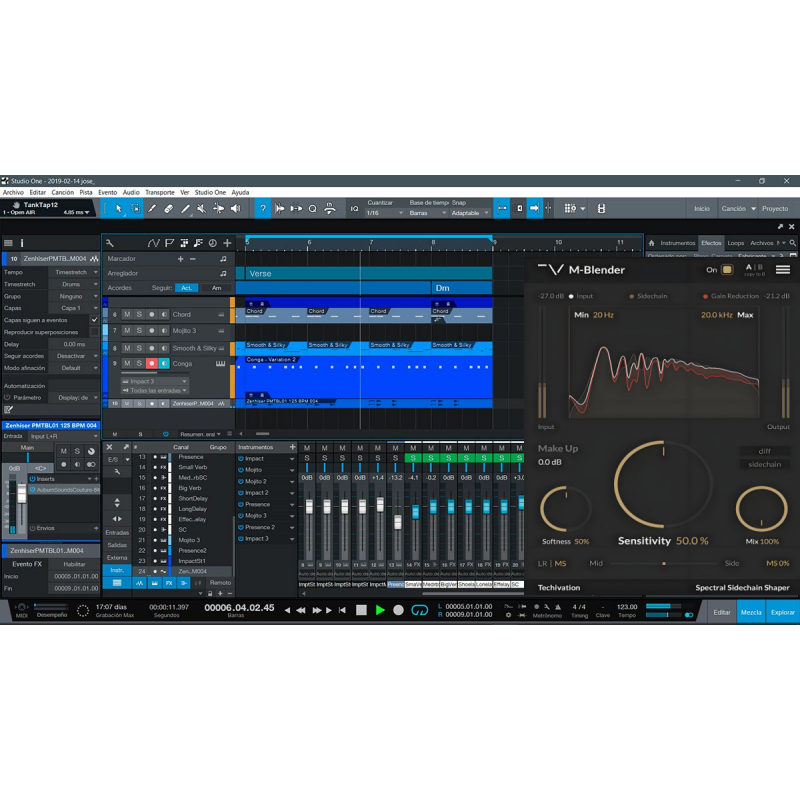Open the Archivo menu
The width and height of the screenshot is (800, 800).
[x=13, y=192]
